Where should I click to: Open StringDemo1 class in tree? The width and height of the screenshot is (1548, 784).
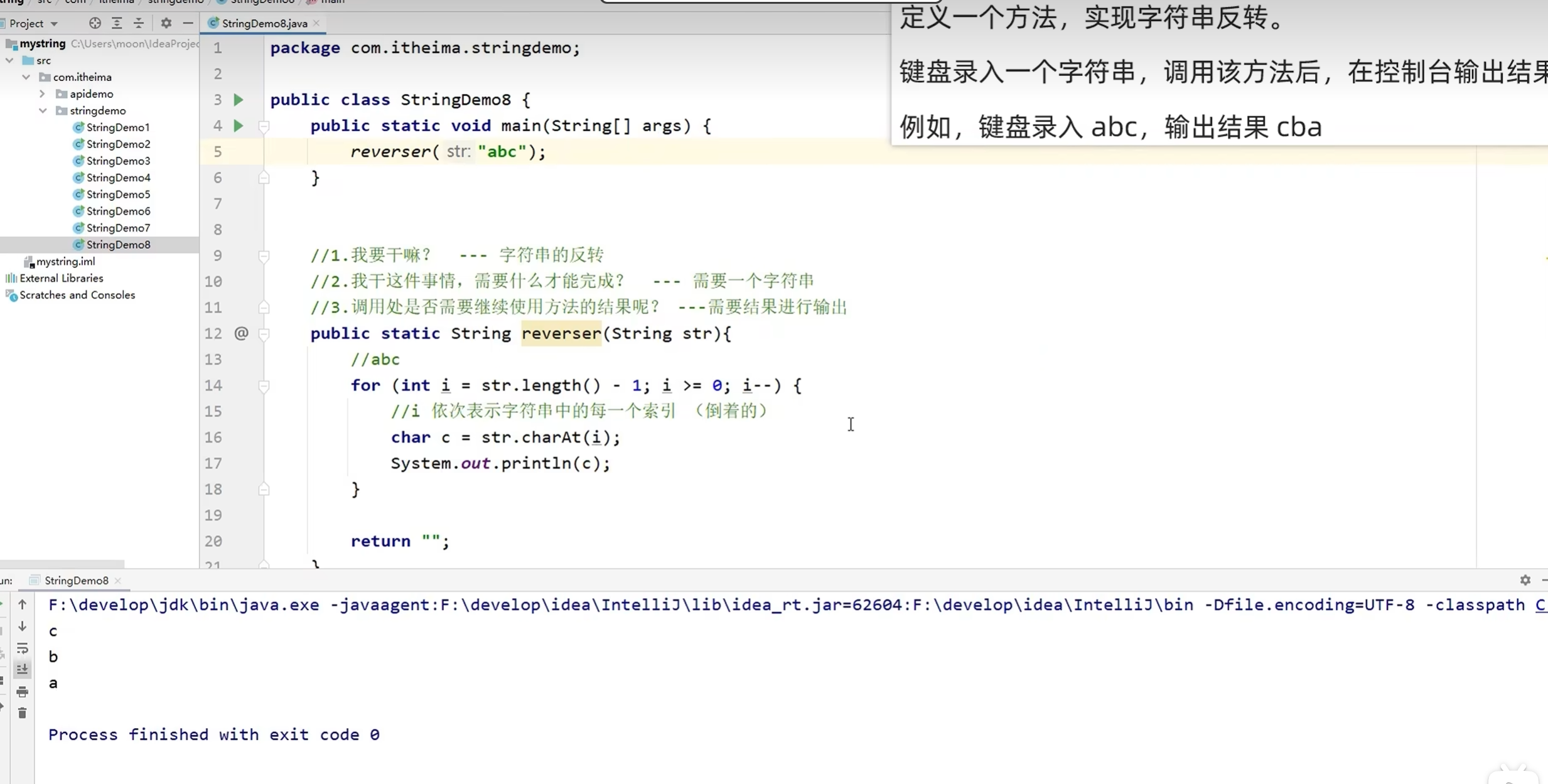coord(118,127)
